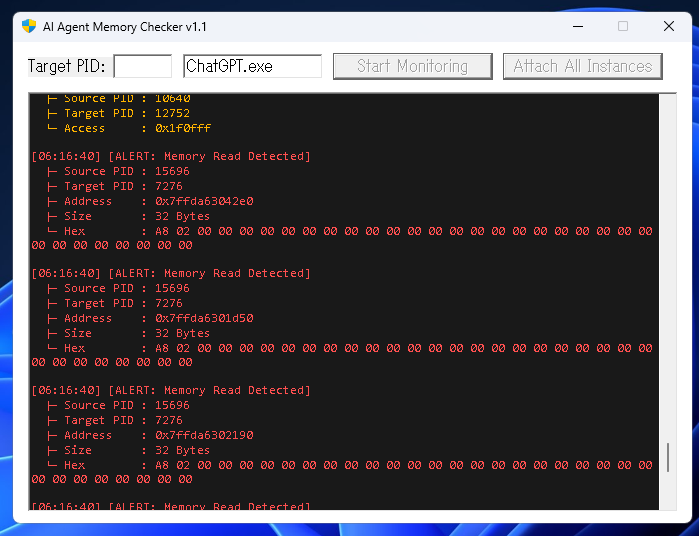The image size is (699, 536).
Task: Click the vertical scrollbar thumb in log
Action: coord(668,458)
